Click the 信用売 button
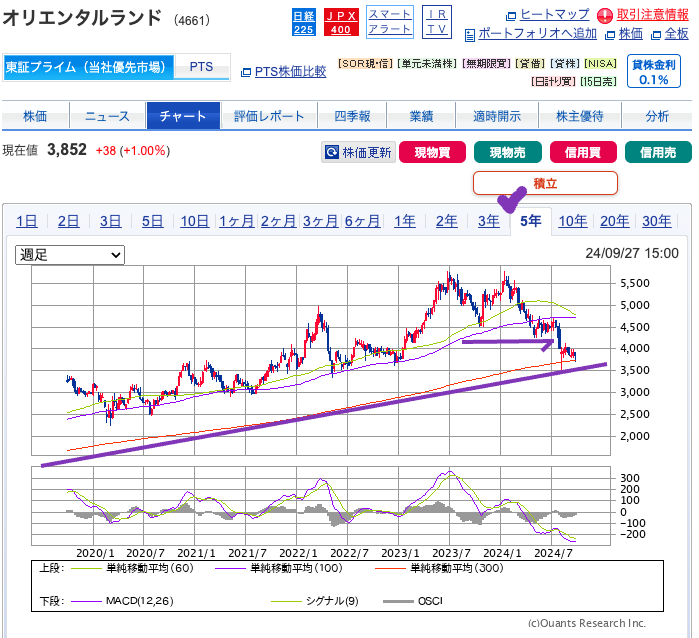 click(x=658, y=152)
